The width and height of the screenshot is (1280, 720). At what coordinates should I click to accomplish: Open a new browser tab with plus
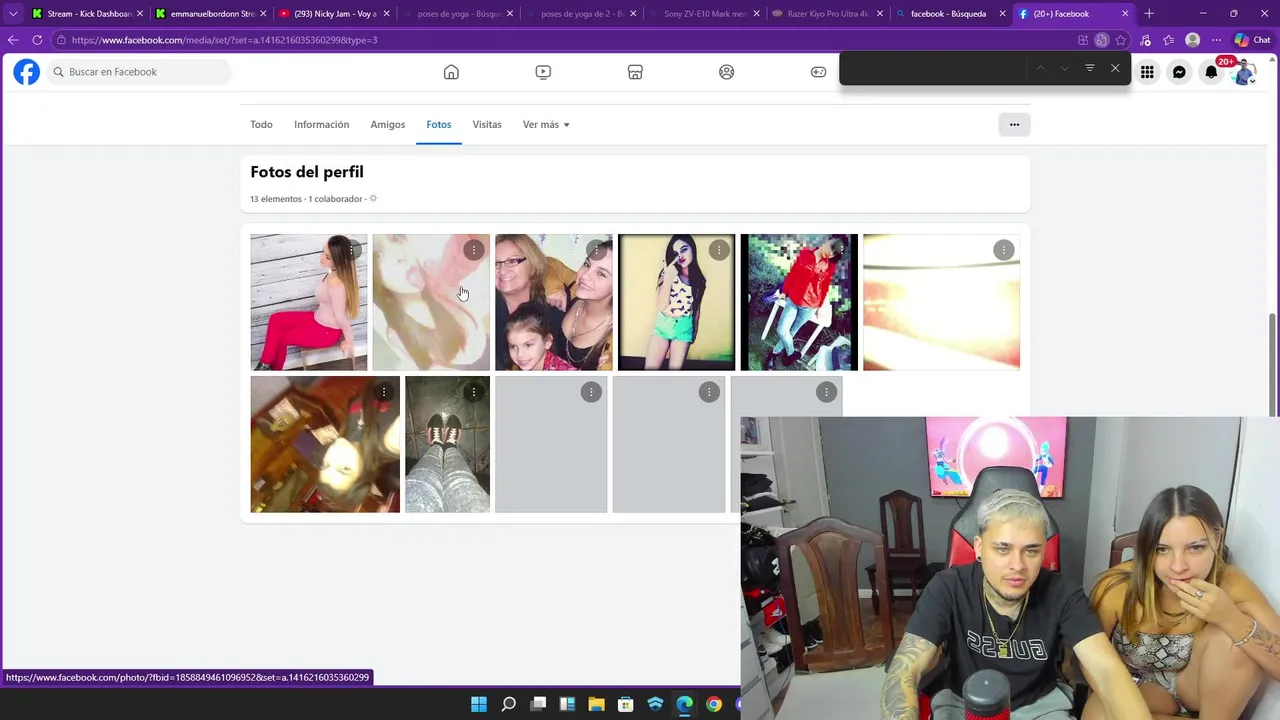point(1149,14)
